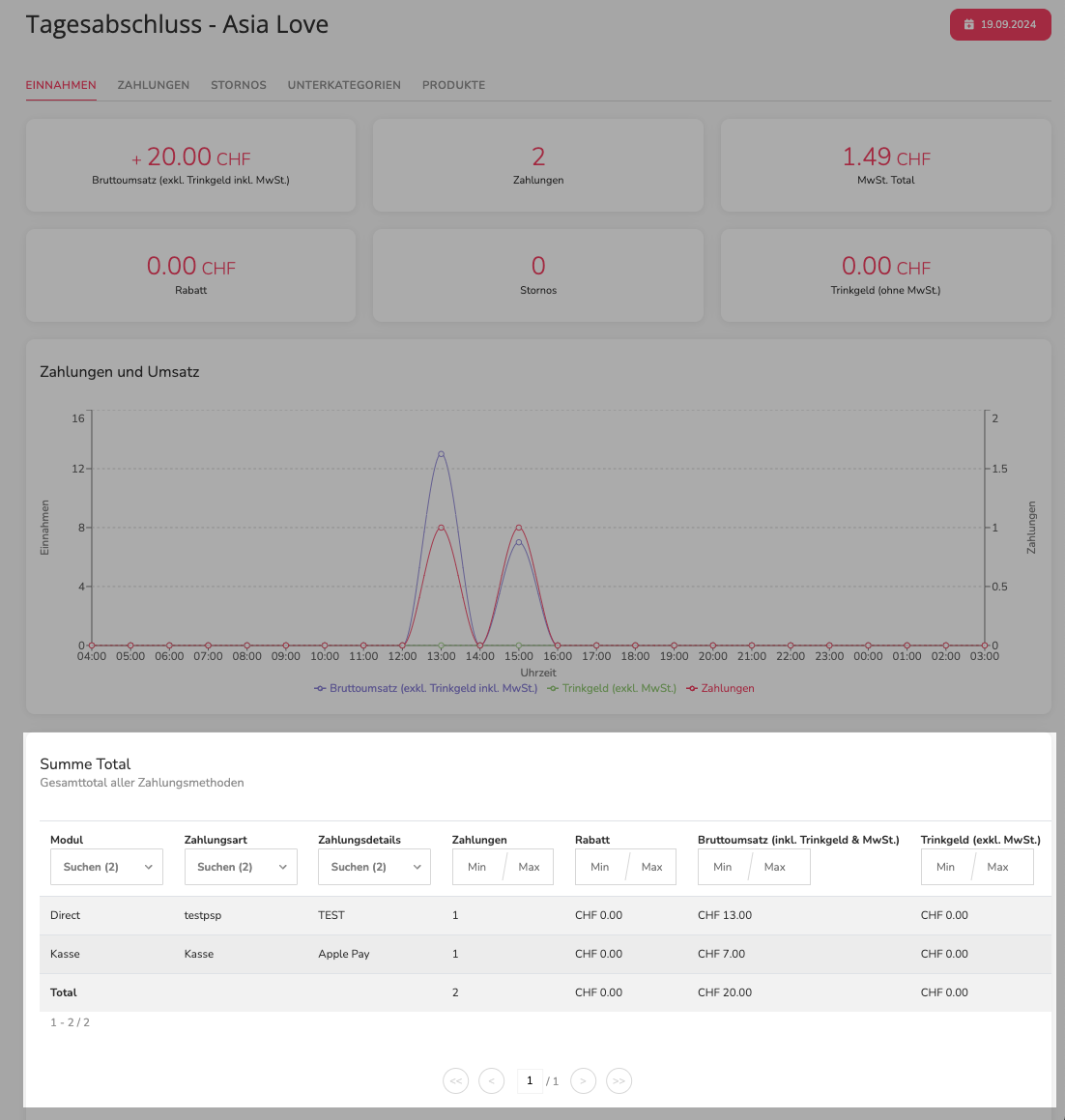Viewport: 1065px width, 1120px height.
Task: Open the 19.09.2024 date picker button
Action: point(1000,24)
